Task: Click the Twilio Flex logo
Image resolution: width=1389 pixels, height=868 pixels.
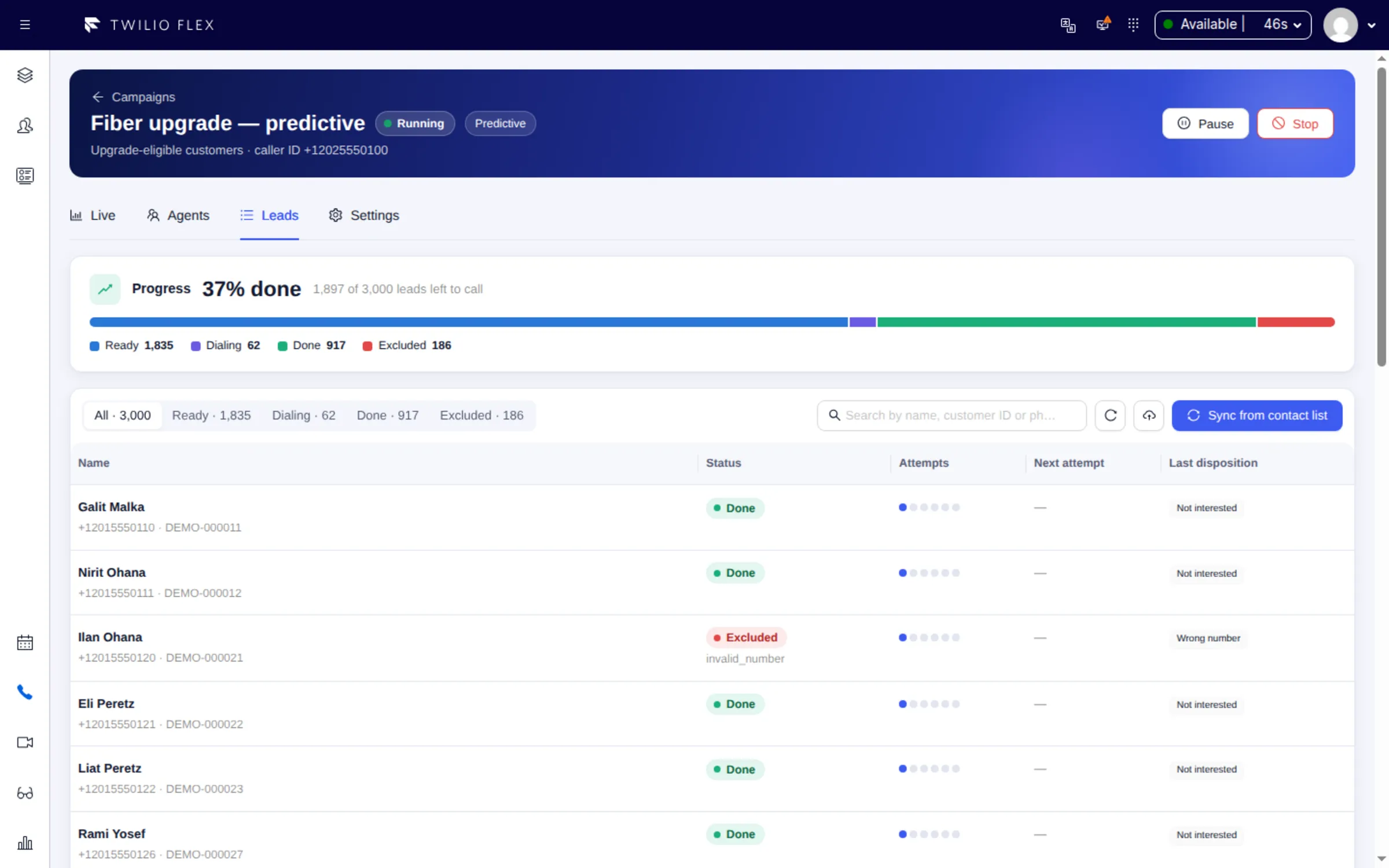Action: [x=149, y=25]
